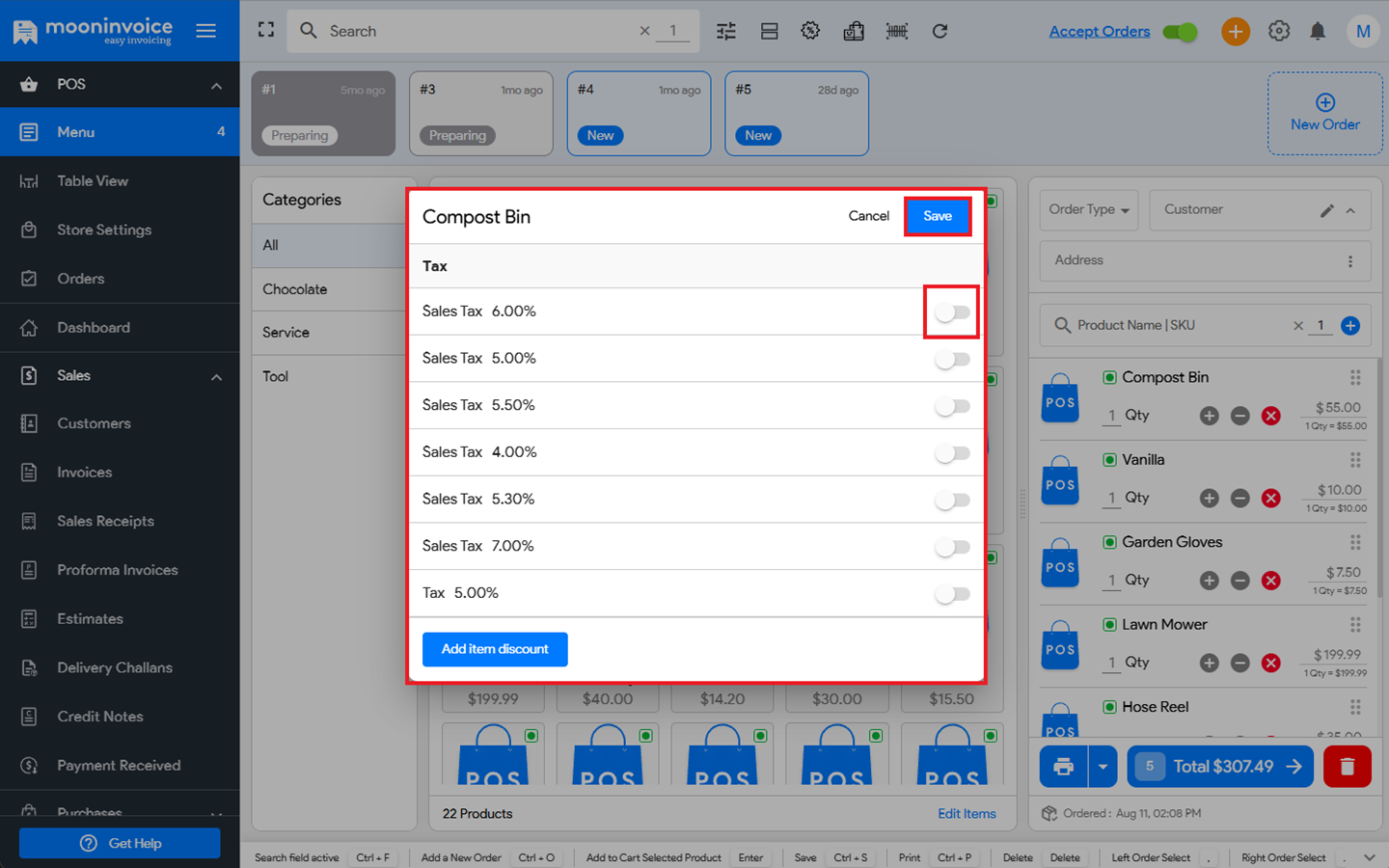The width and height of the screenshot is (1389, 868).
Task: Open Invoices in the sidebar
Action: [84, 473]
